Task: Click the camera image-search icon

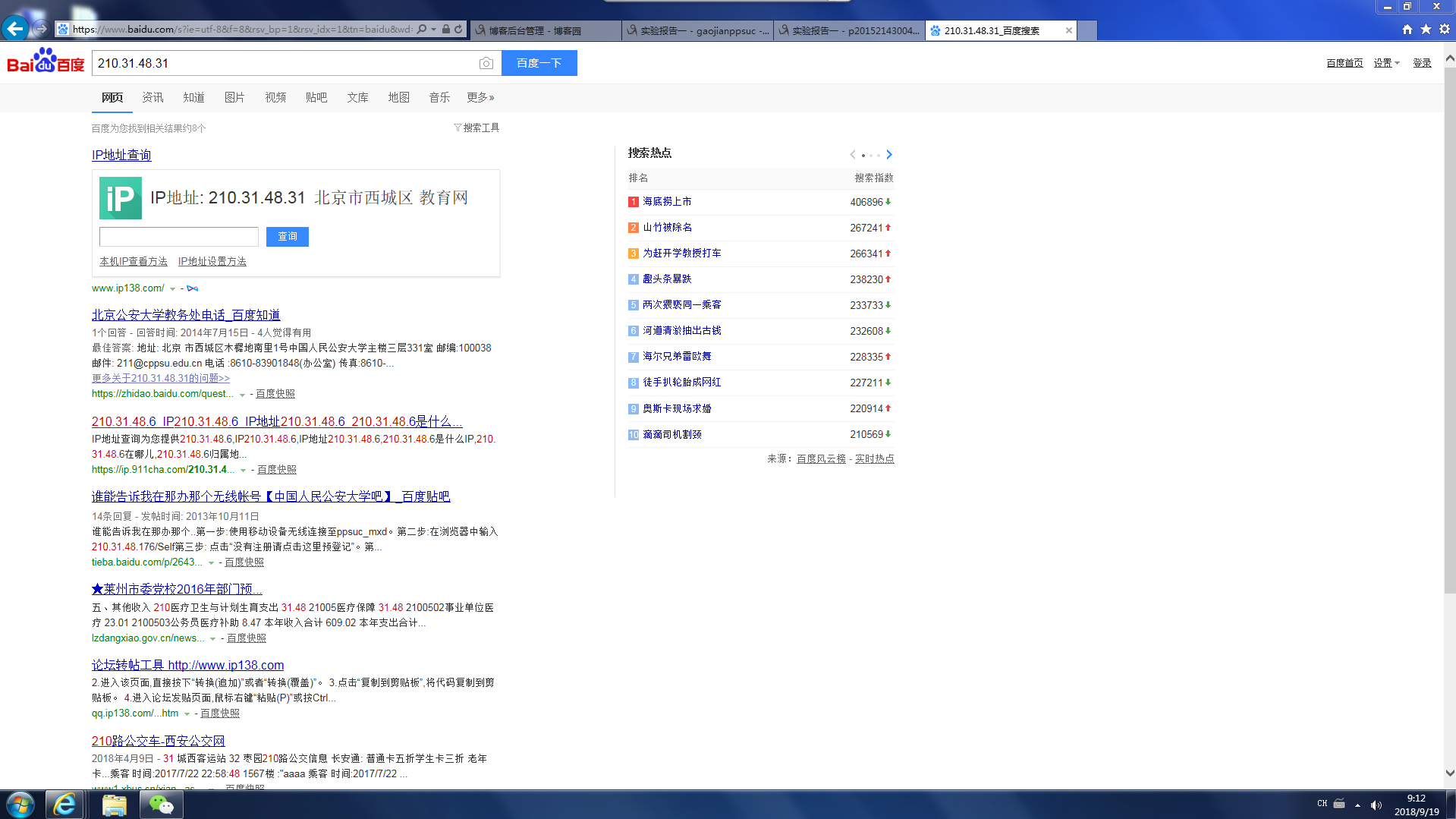Action: click(486, 63)
